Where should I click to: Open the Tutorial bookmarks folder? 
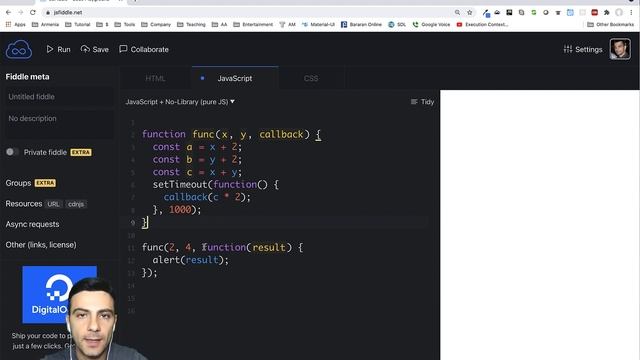point(78,24)
